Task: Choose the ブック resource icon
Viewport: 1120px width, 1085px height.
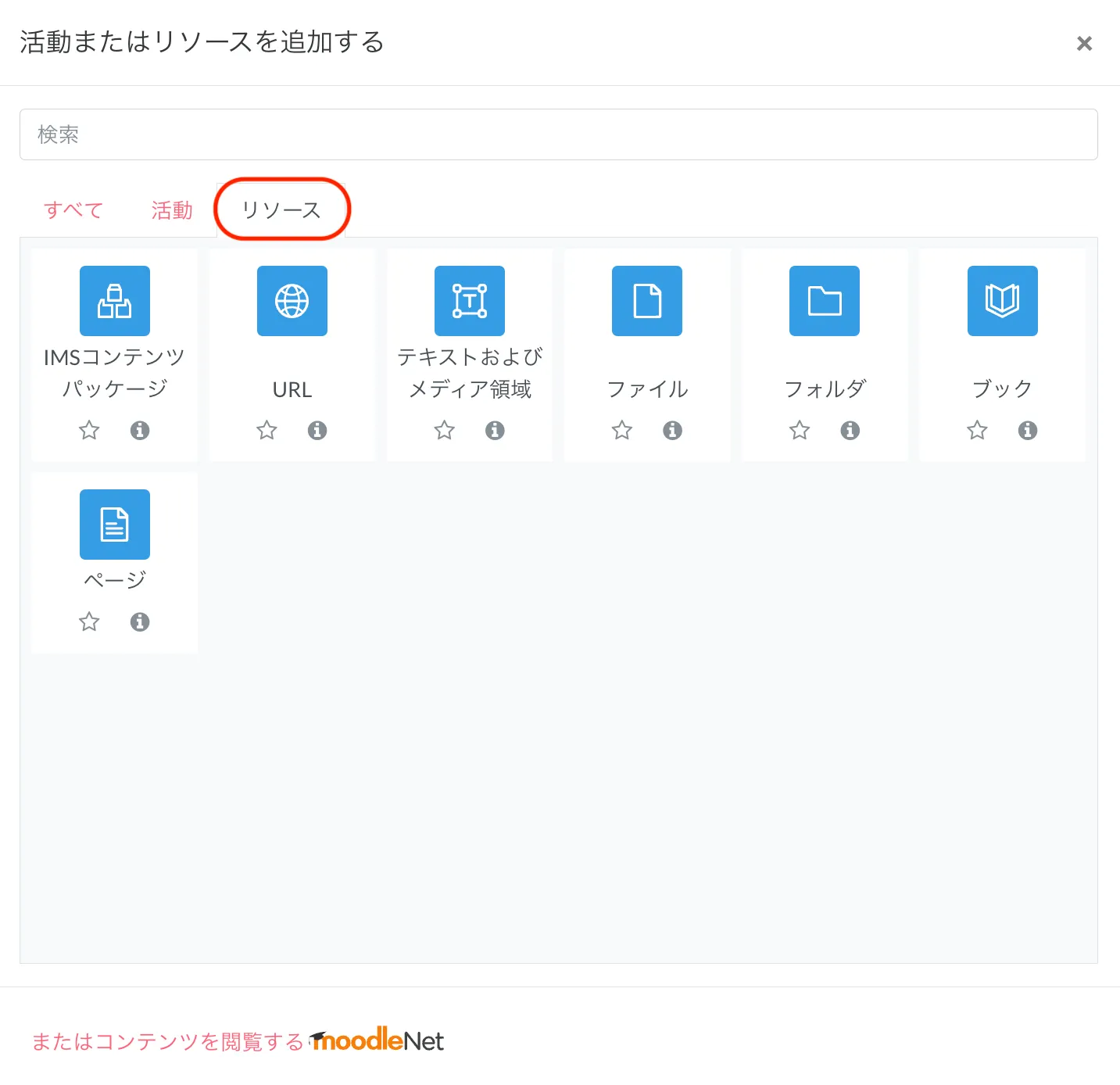Action: click(x=1002, y=301)
